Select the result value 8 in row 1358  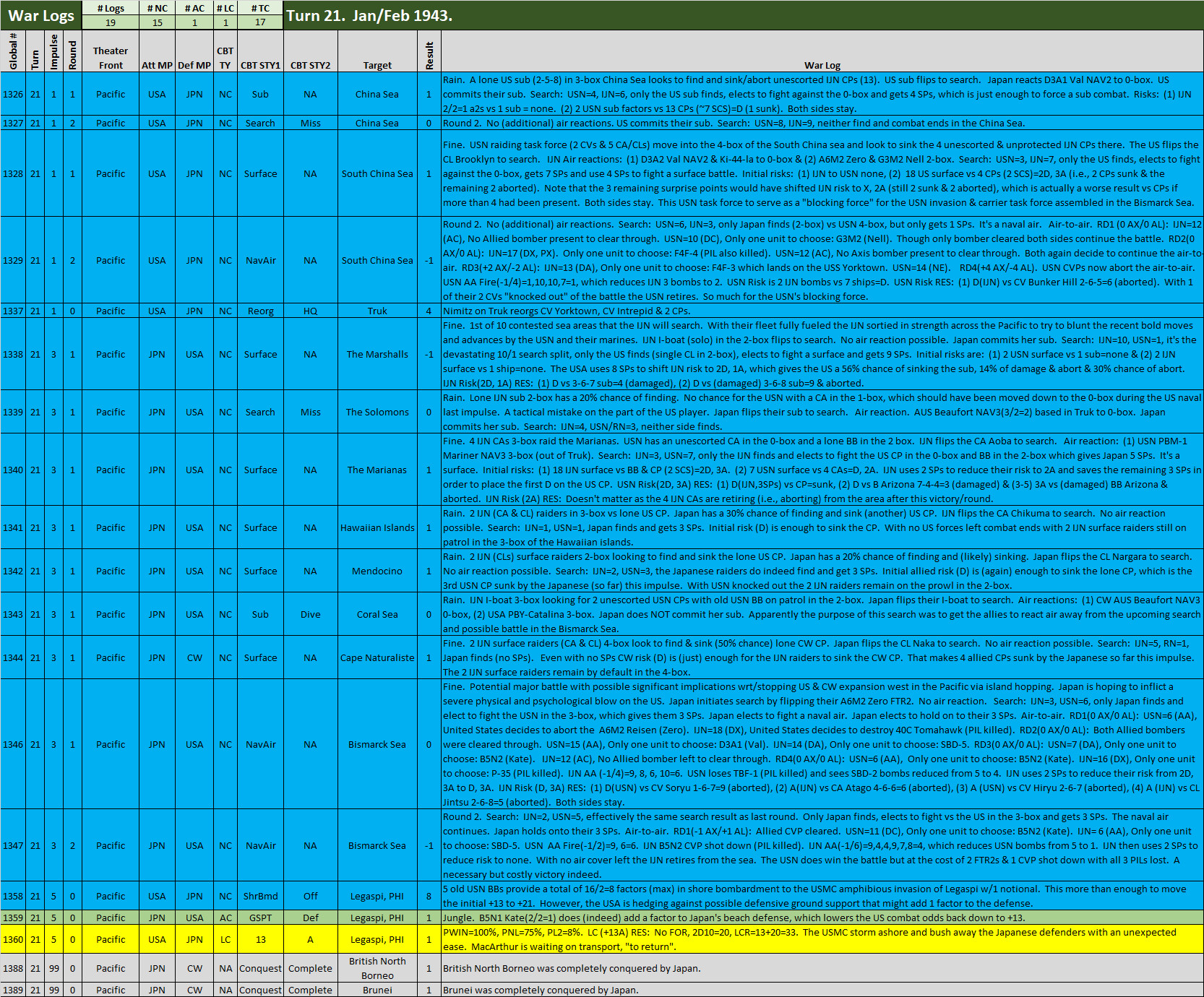pos(429,896)
